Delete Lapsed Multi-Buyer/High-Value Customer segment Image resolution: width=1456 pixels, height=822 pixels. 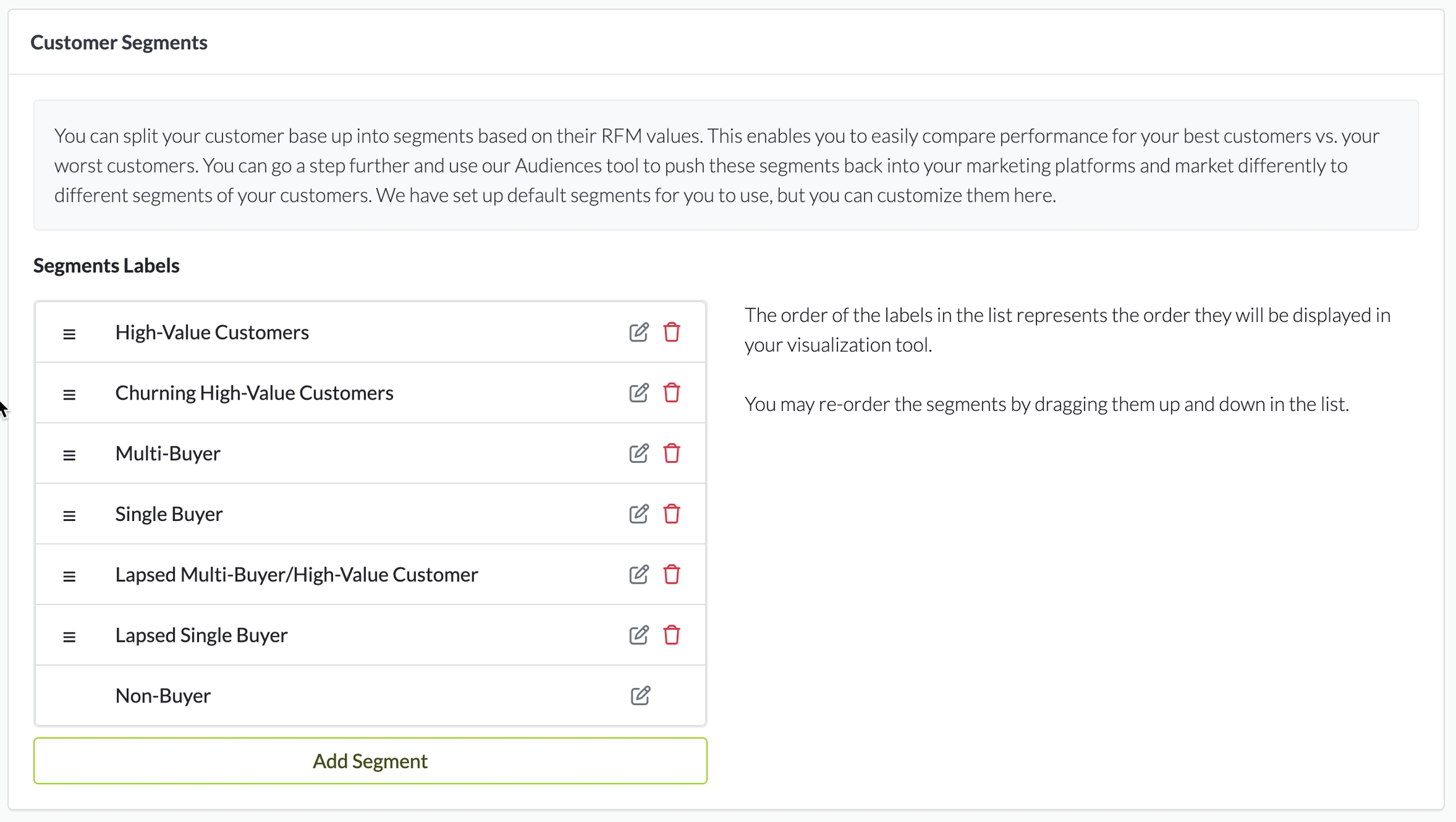671,575
